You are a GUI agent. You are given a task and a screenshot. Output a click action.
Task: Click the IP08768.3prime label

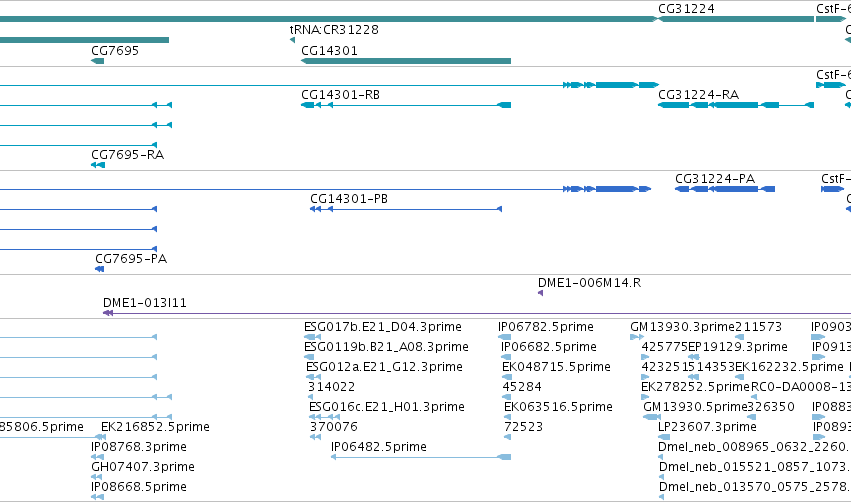click(139, 447)
